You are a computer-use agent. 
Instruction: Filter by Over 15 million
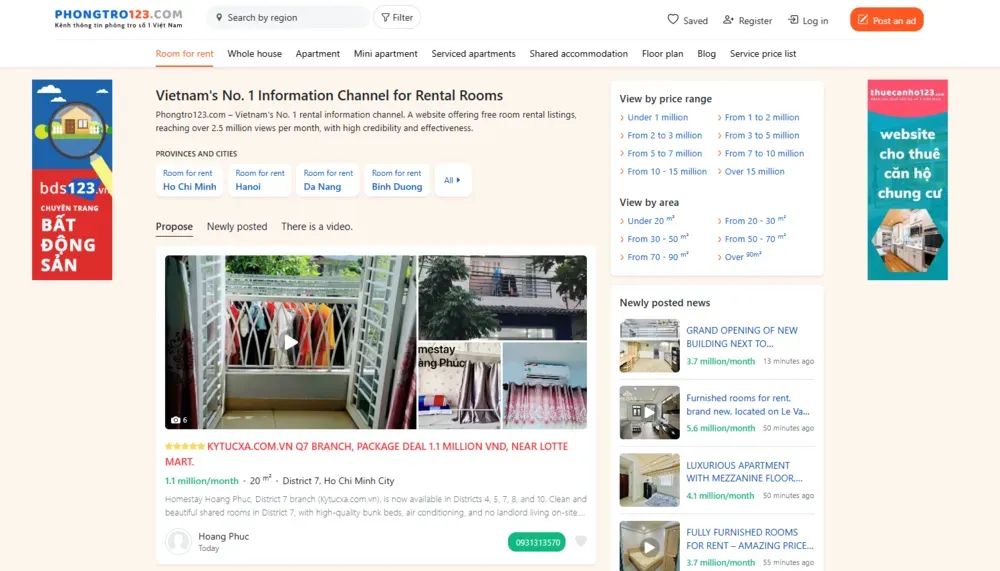coord(754,171)
